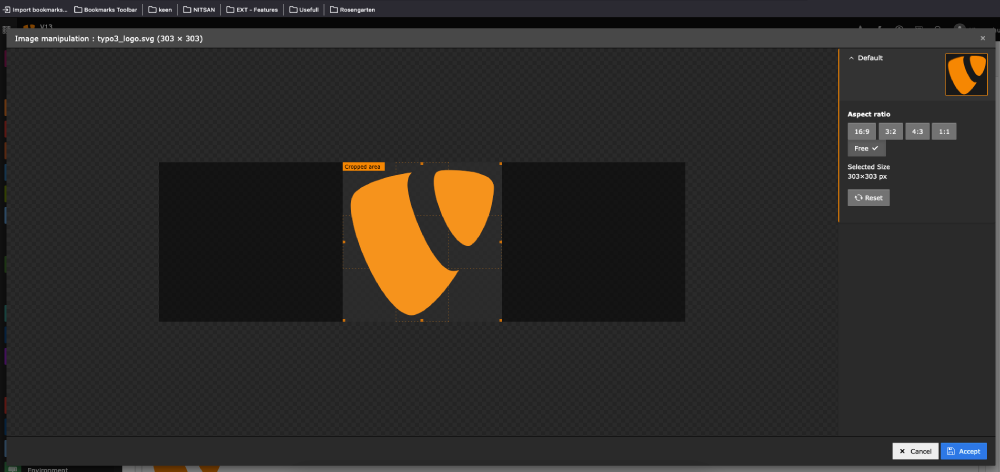Close the Image manipulation dialog
Image resolution: width=1000 pixels, height=472 pixels.
pyautogui.click(x=982, y=39)
